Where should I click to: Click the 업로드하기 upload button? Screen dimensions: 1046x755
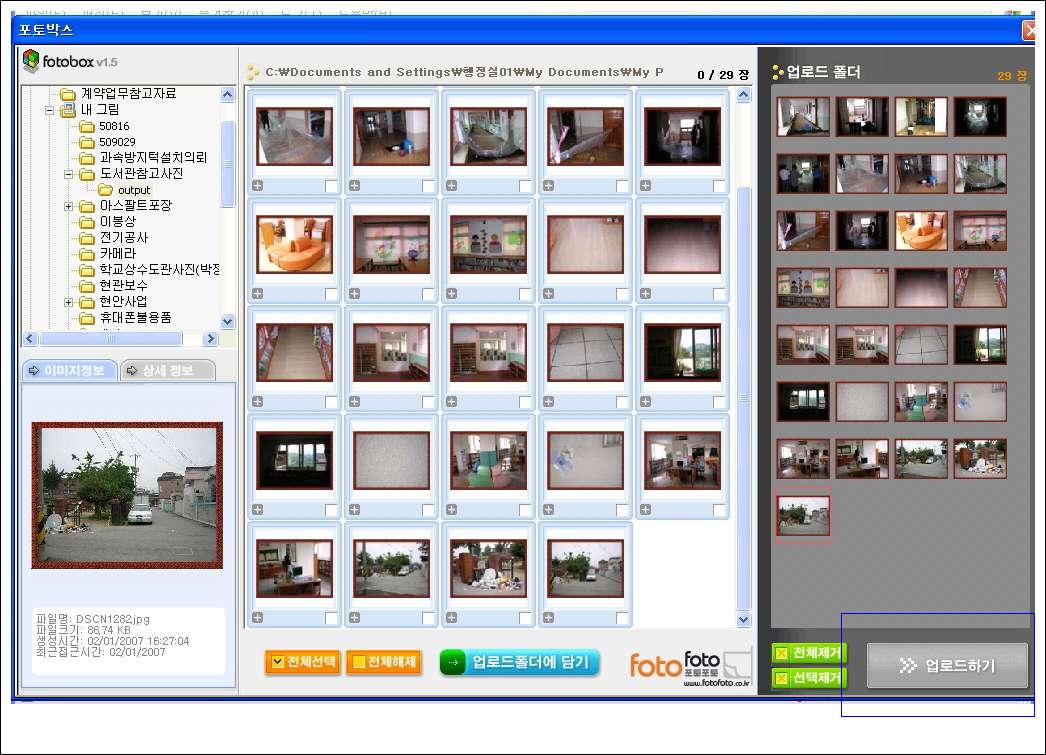947,665
